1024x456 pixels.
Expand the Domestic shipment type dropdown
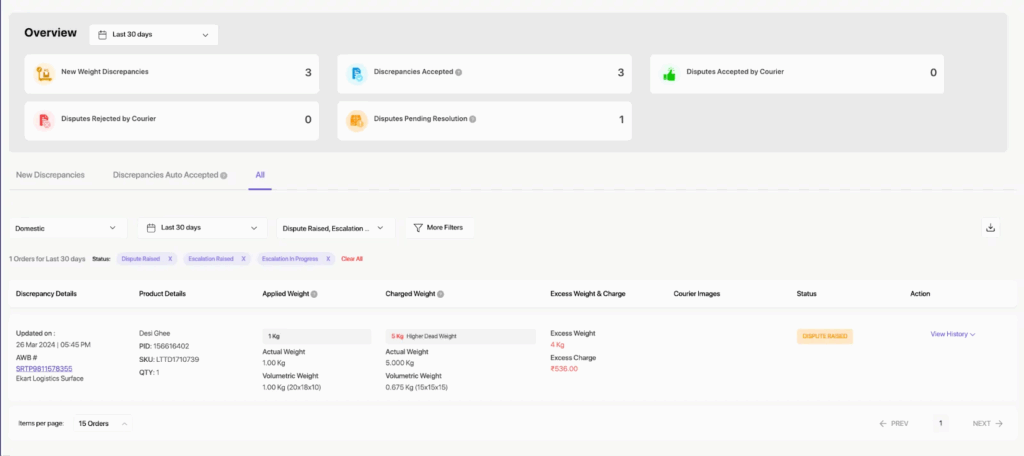click(68, 228)
